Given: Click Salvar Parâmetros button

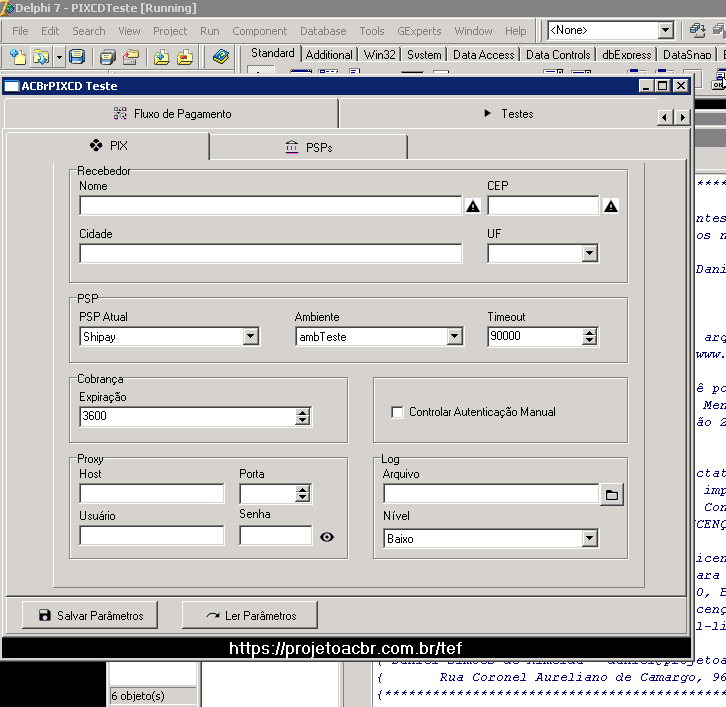Looking at the screenshot, I should coord(90,615).
